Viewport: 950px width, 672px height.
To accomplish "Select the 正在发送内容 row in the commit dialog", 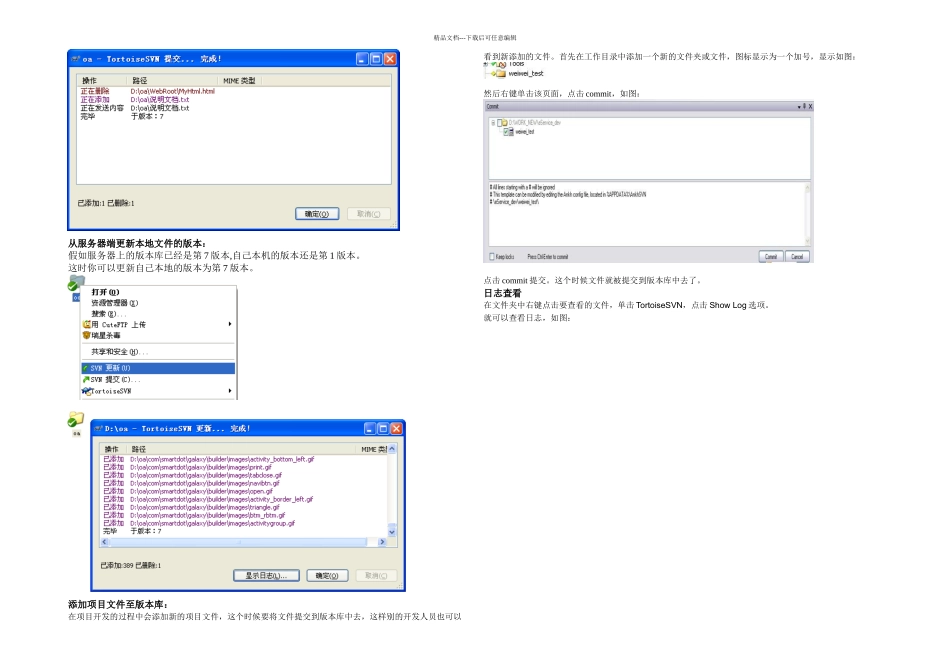I will click(135, 108).
